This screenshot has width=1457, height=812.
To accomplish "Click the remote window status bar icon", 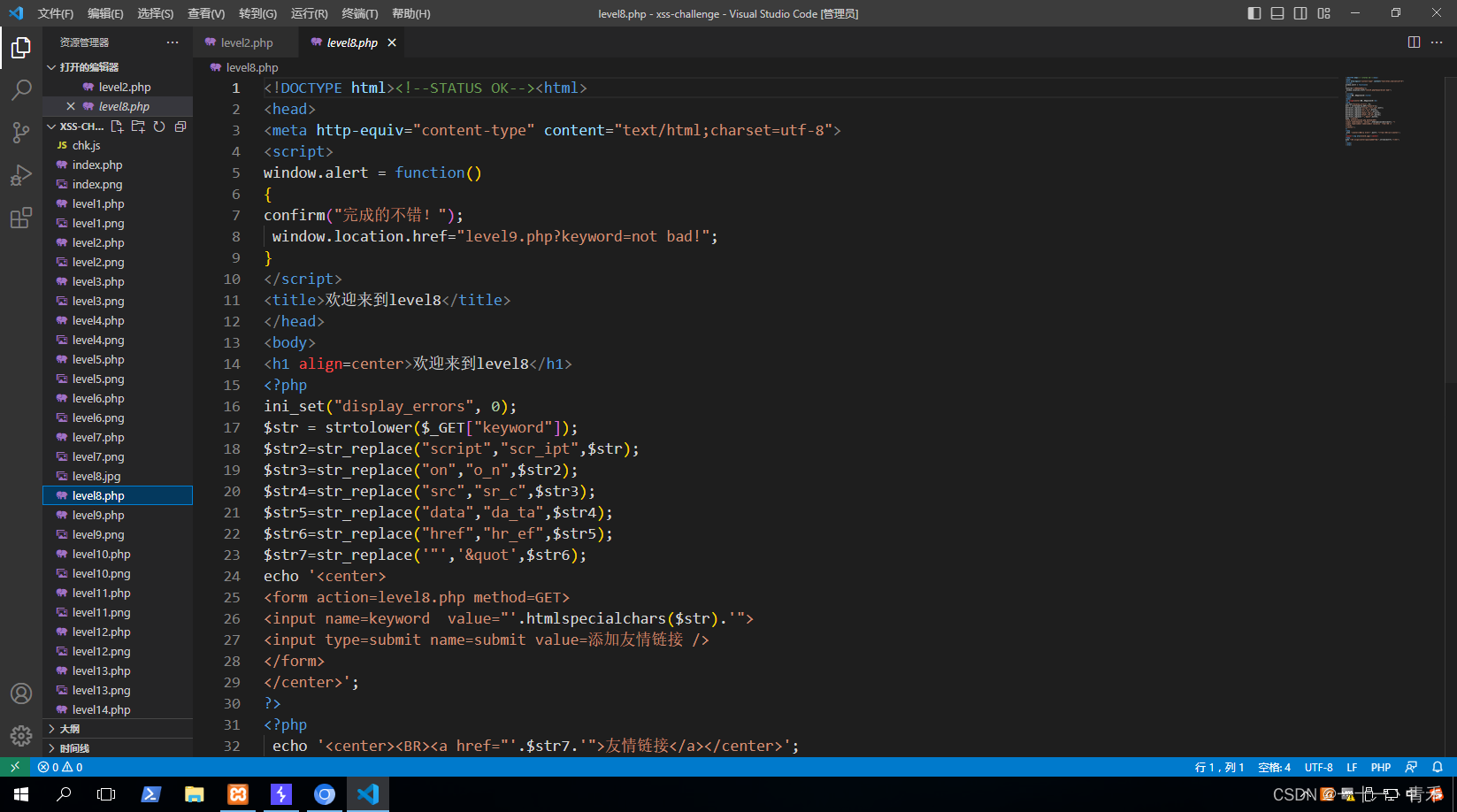I will 15,767.
